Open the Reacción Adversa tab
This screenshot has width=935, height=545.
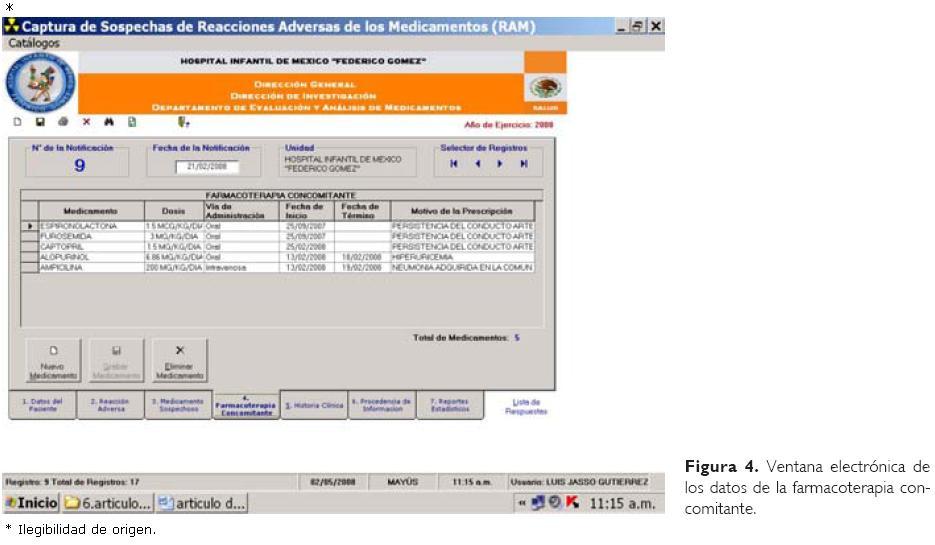[x=110, y=405]
